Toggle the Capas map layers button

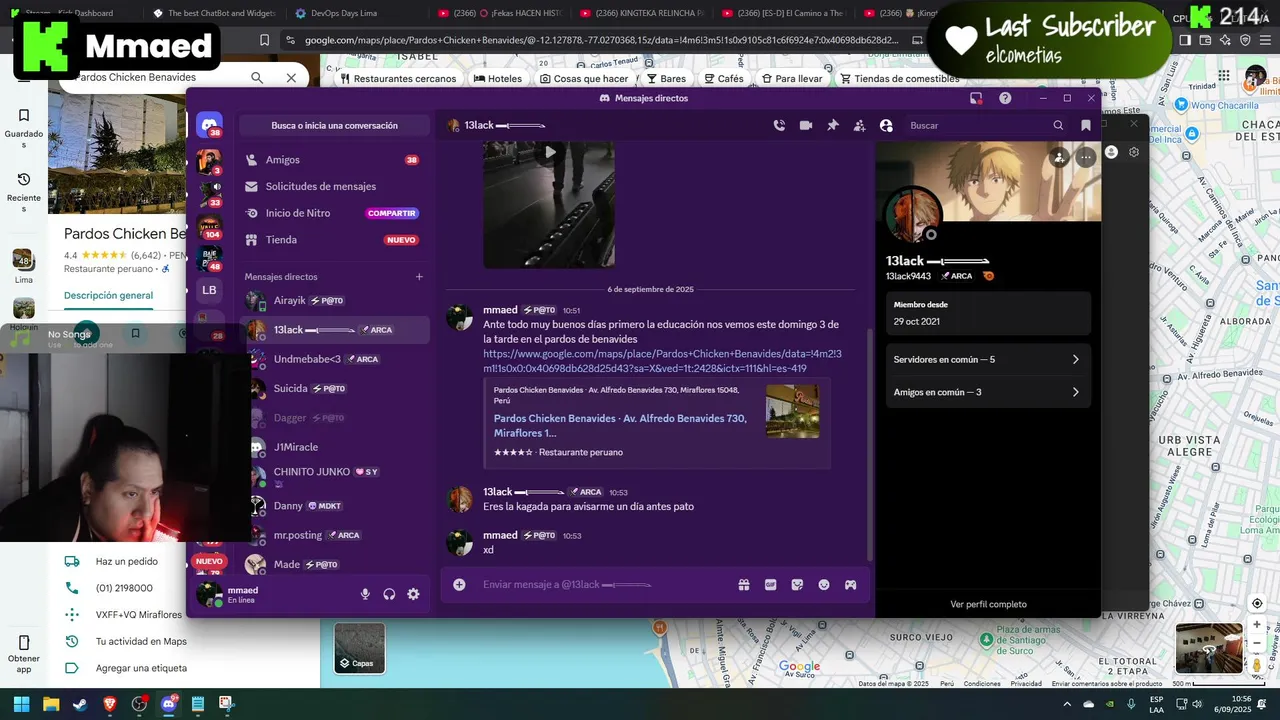pos(359,648)
